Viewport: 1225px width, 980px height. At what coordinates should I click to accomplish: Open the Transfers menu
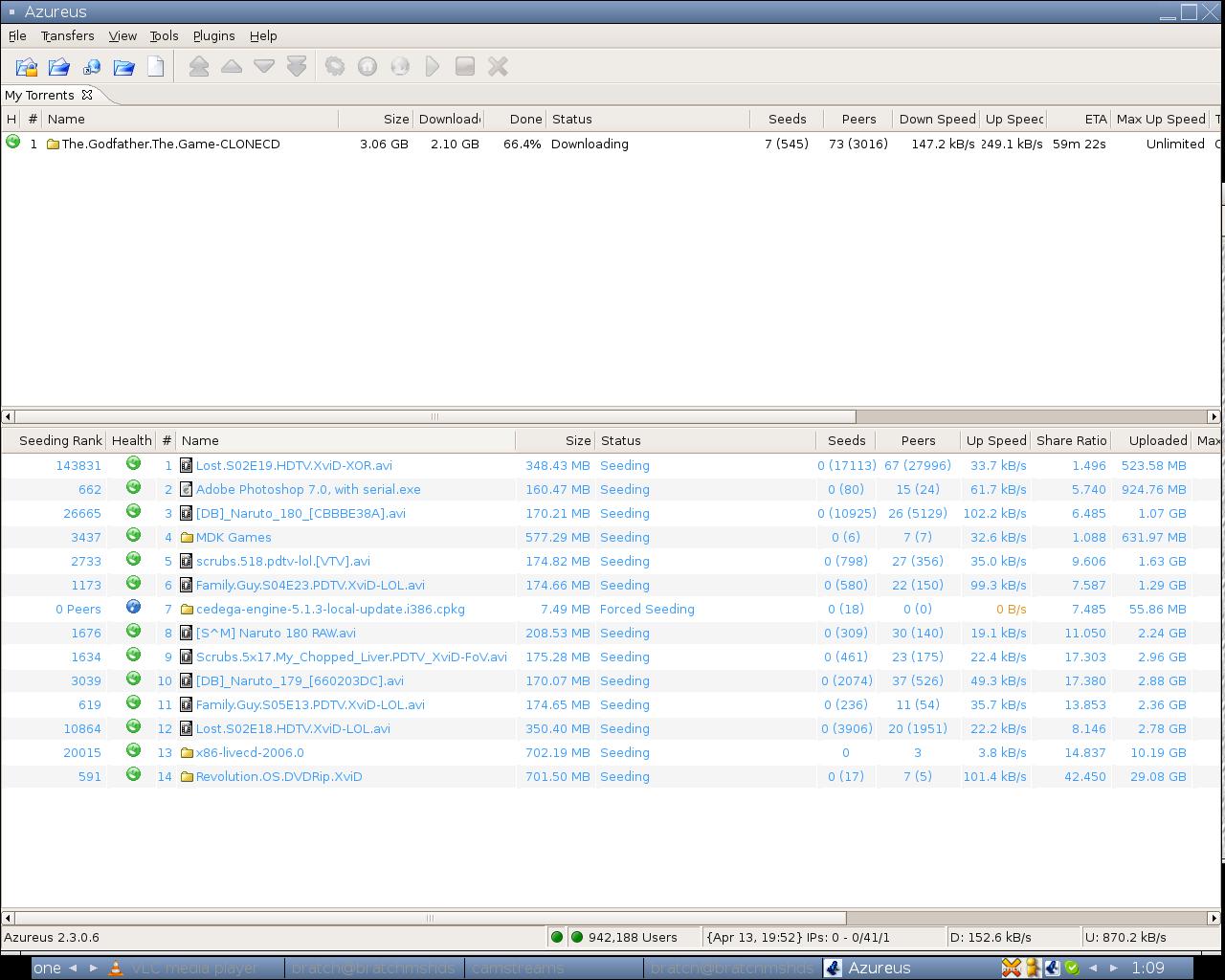click(x=67, y=35)
